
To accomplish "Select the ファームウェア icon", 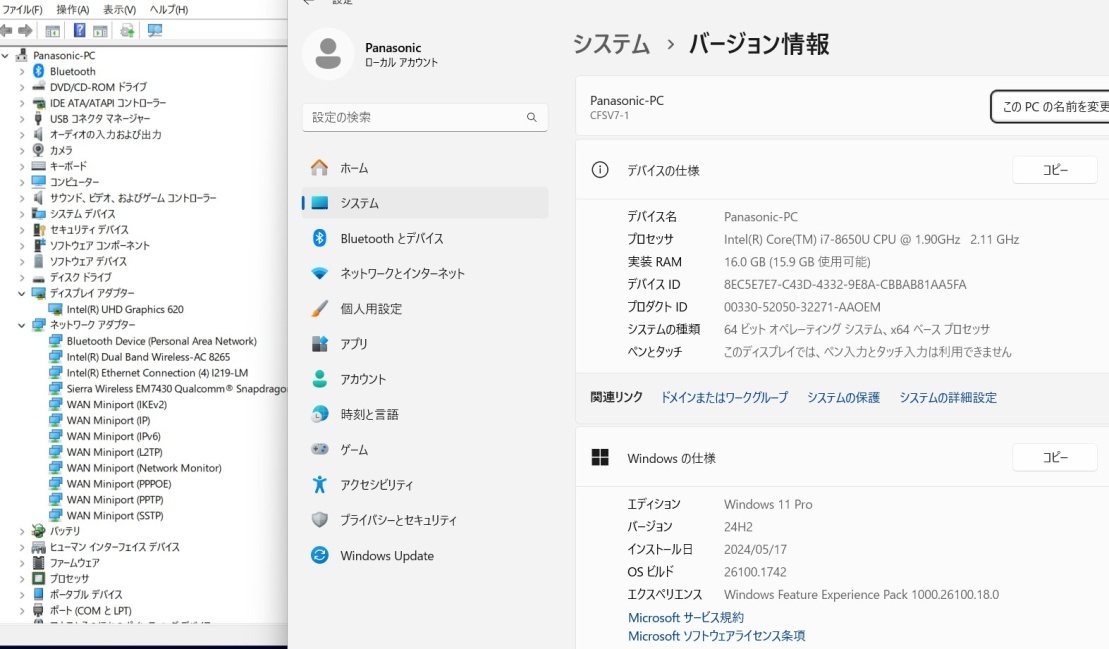I will 39,563.
